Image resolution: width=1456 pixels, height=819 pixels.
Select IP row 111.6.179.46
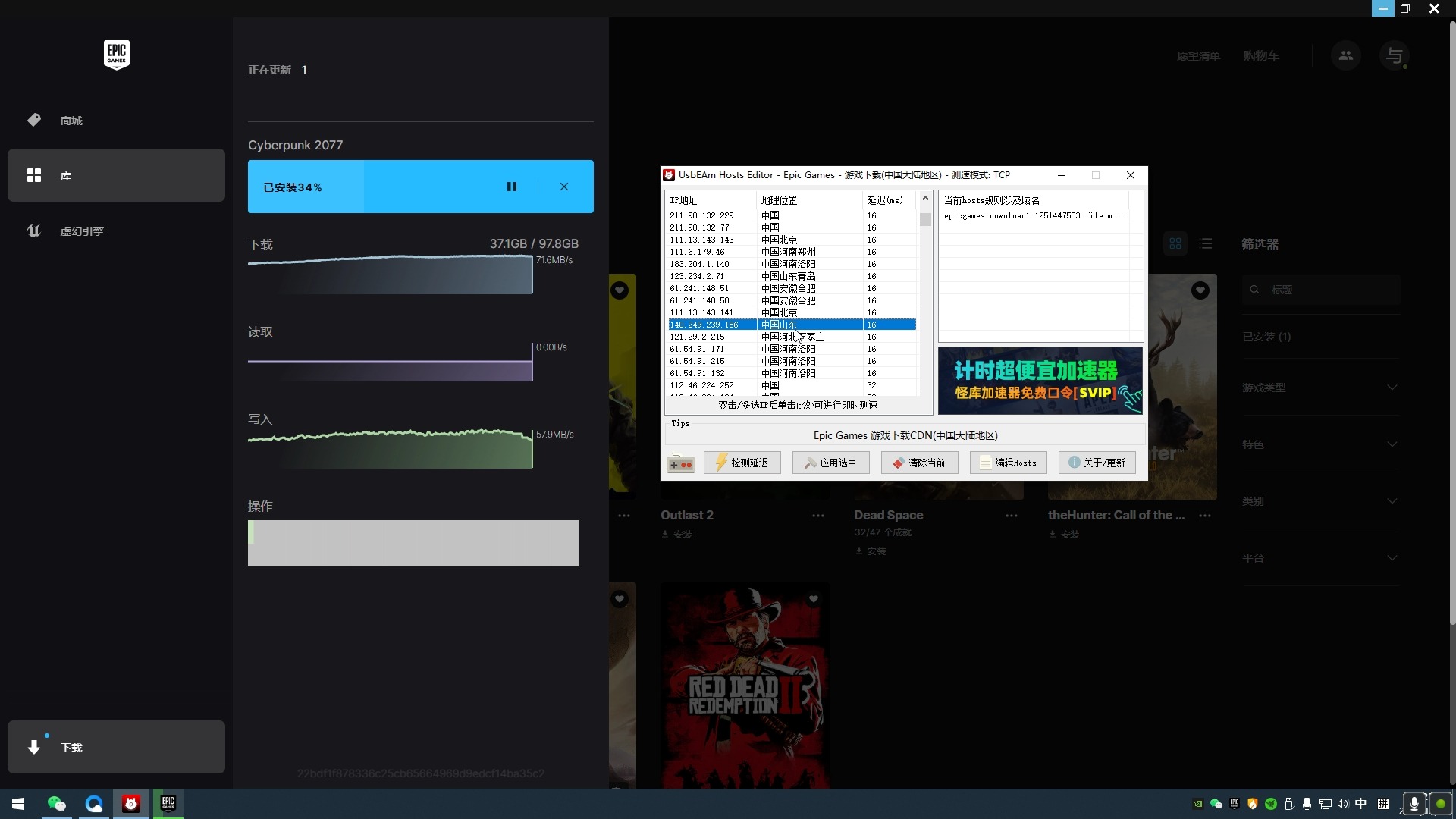(x=792, y=252)
